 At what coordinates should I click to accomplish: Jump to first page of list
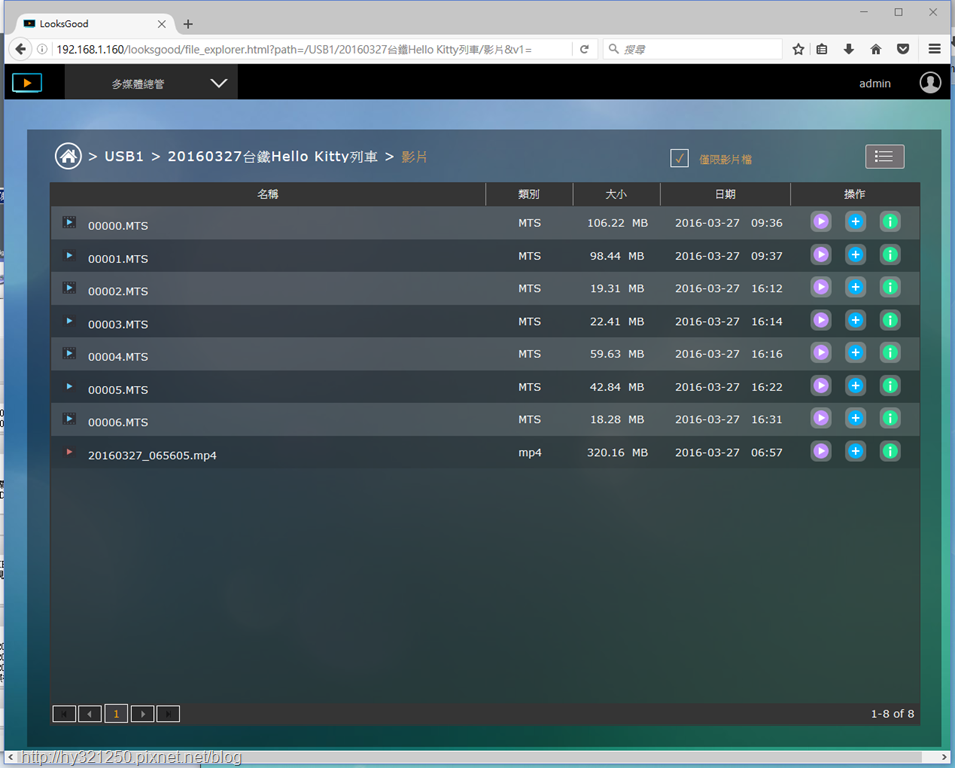coord(64,714)
